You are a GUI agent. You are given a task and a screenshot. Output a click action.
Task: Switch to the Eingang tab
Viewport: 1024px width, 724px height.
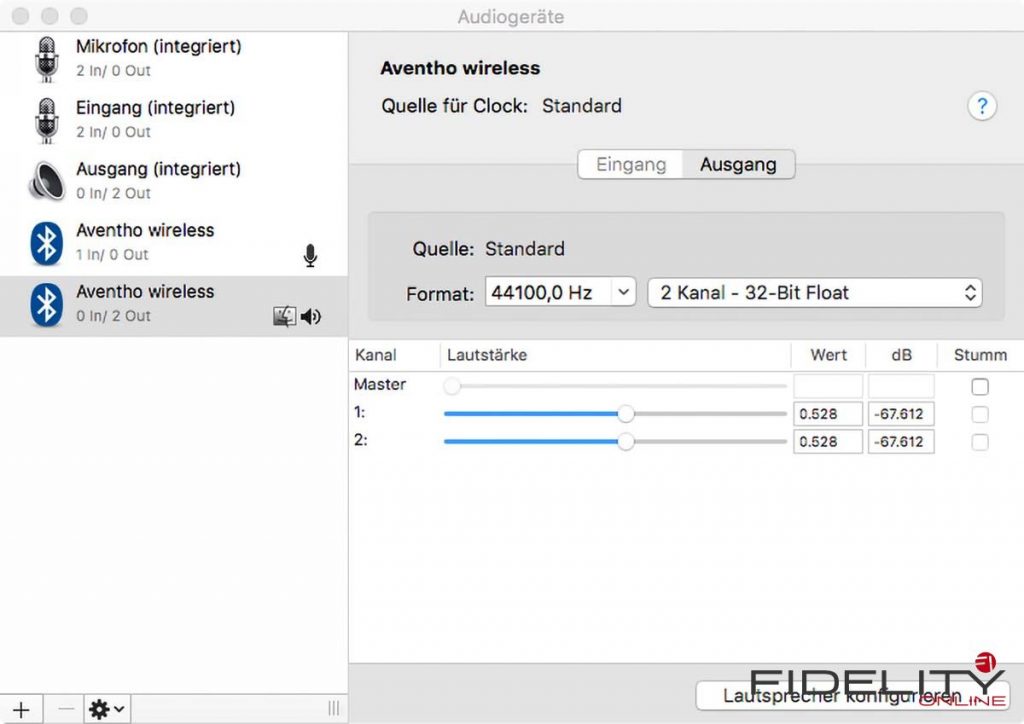coord(631,164)
